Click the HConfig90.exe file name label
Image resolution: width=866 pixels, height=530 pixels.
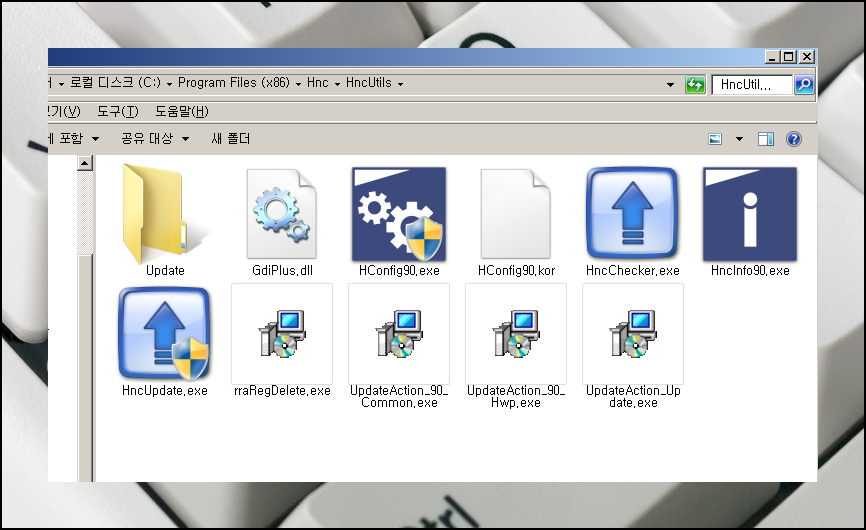[399, 271]
